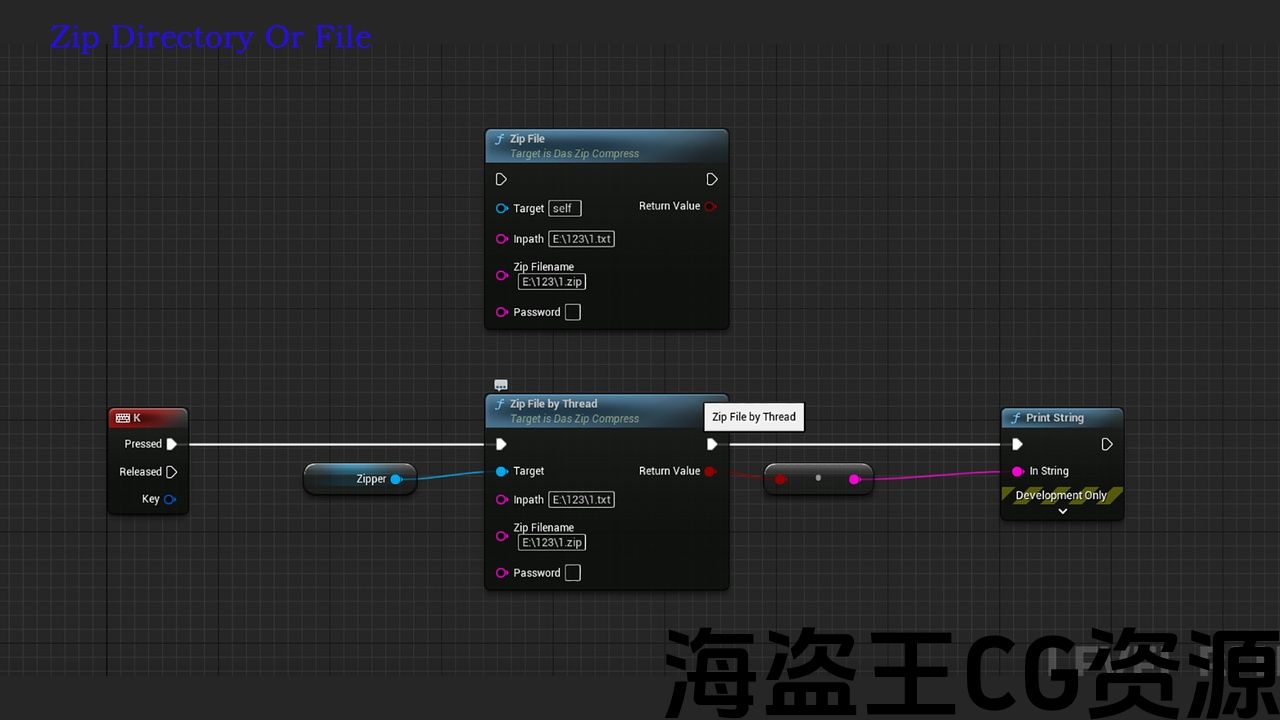Click output execution pin of Print String node
The height and width of the screenshot is (720, 1280).
[1107, 444]
